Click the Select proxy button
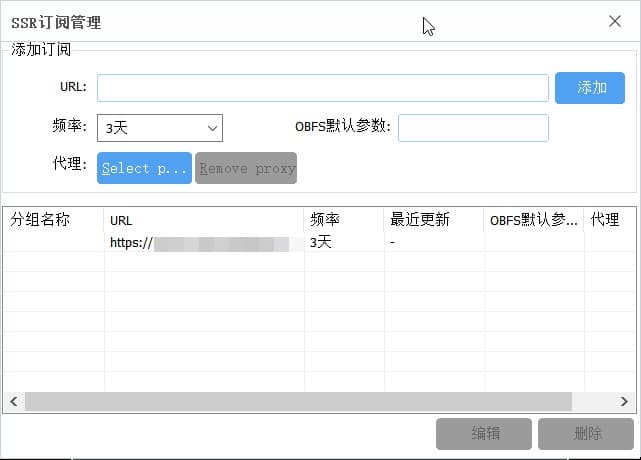This screenshot has width=641, height=460. pos(144,168)
